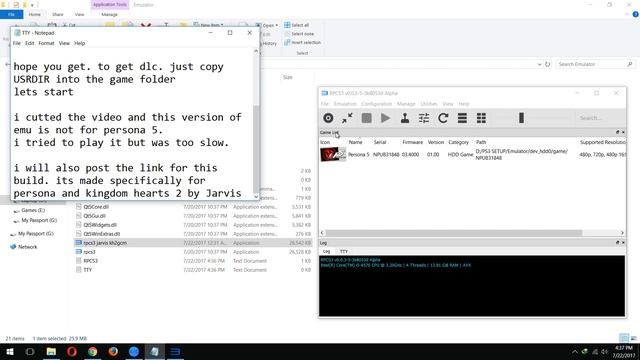Click the RPCS3 icon size slider handle
640x360 pixels.
[521, 118]
